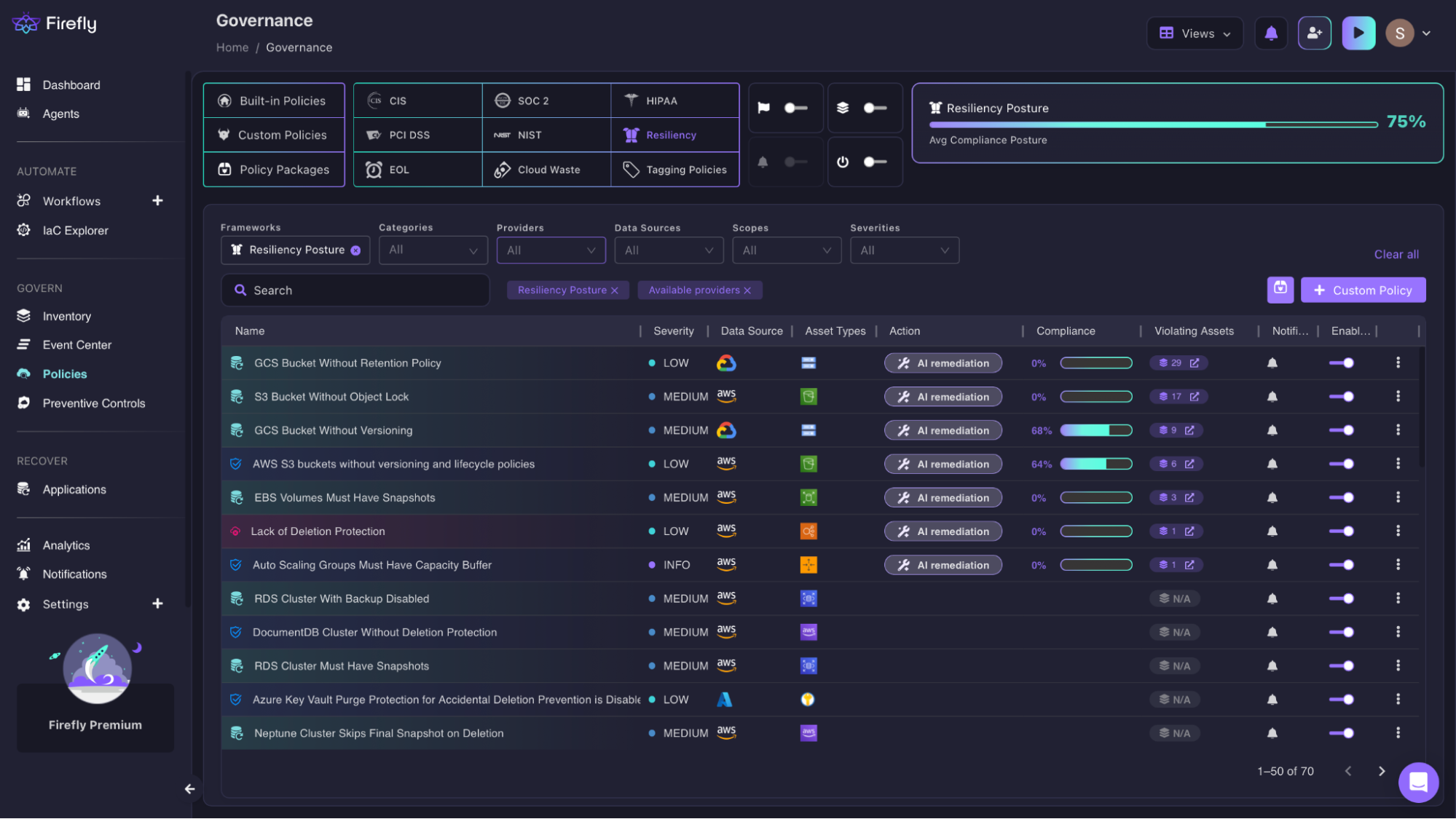Toggle enabled switch for EBS Volumes Must Have Snapshots
Image resolution: width=1456 pixels, height=819 pixels.
1341,498
